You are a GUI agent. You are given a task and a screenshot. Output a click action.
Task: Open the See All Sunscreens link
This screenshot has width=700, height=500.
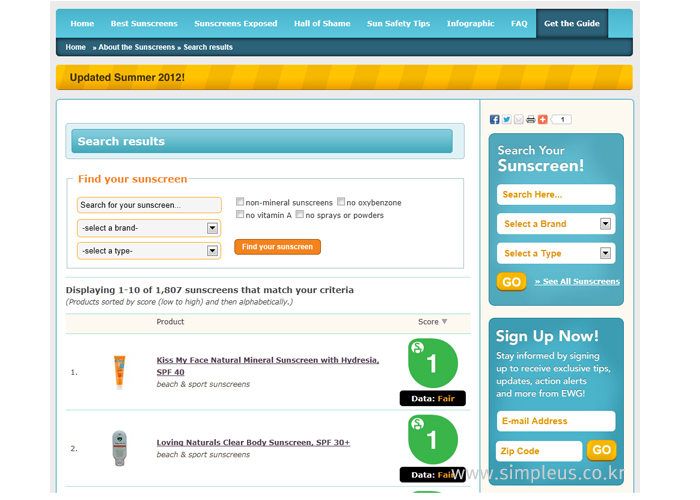[577, 281]
